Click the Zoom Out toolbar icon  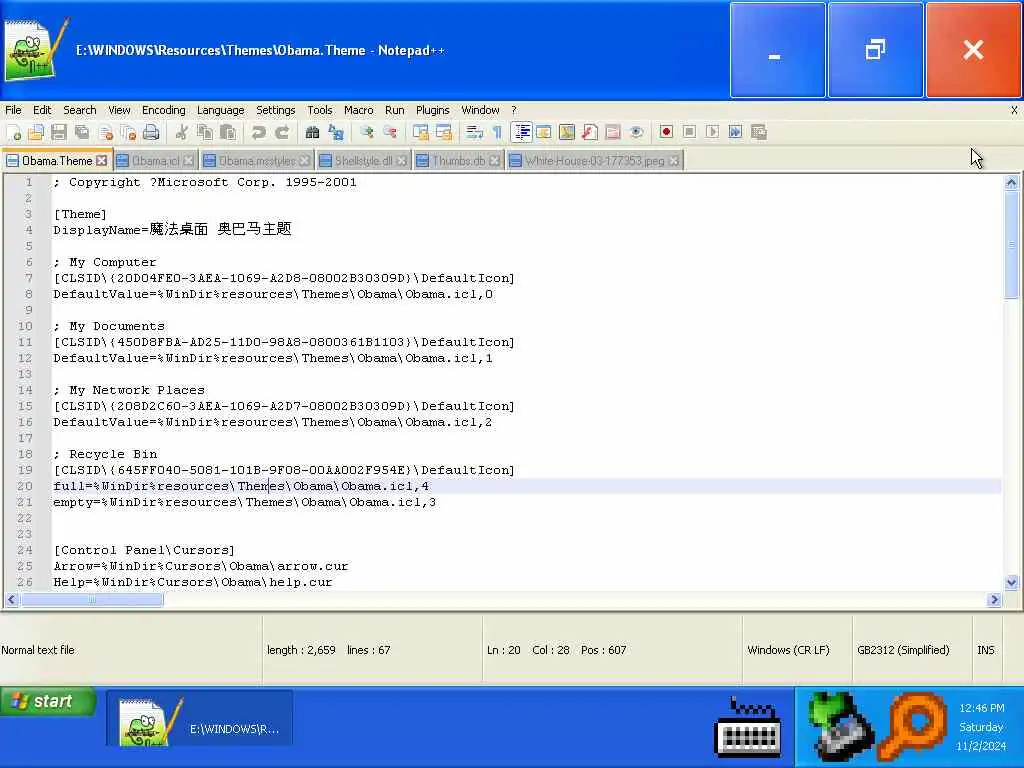tap(390, 133)
